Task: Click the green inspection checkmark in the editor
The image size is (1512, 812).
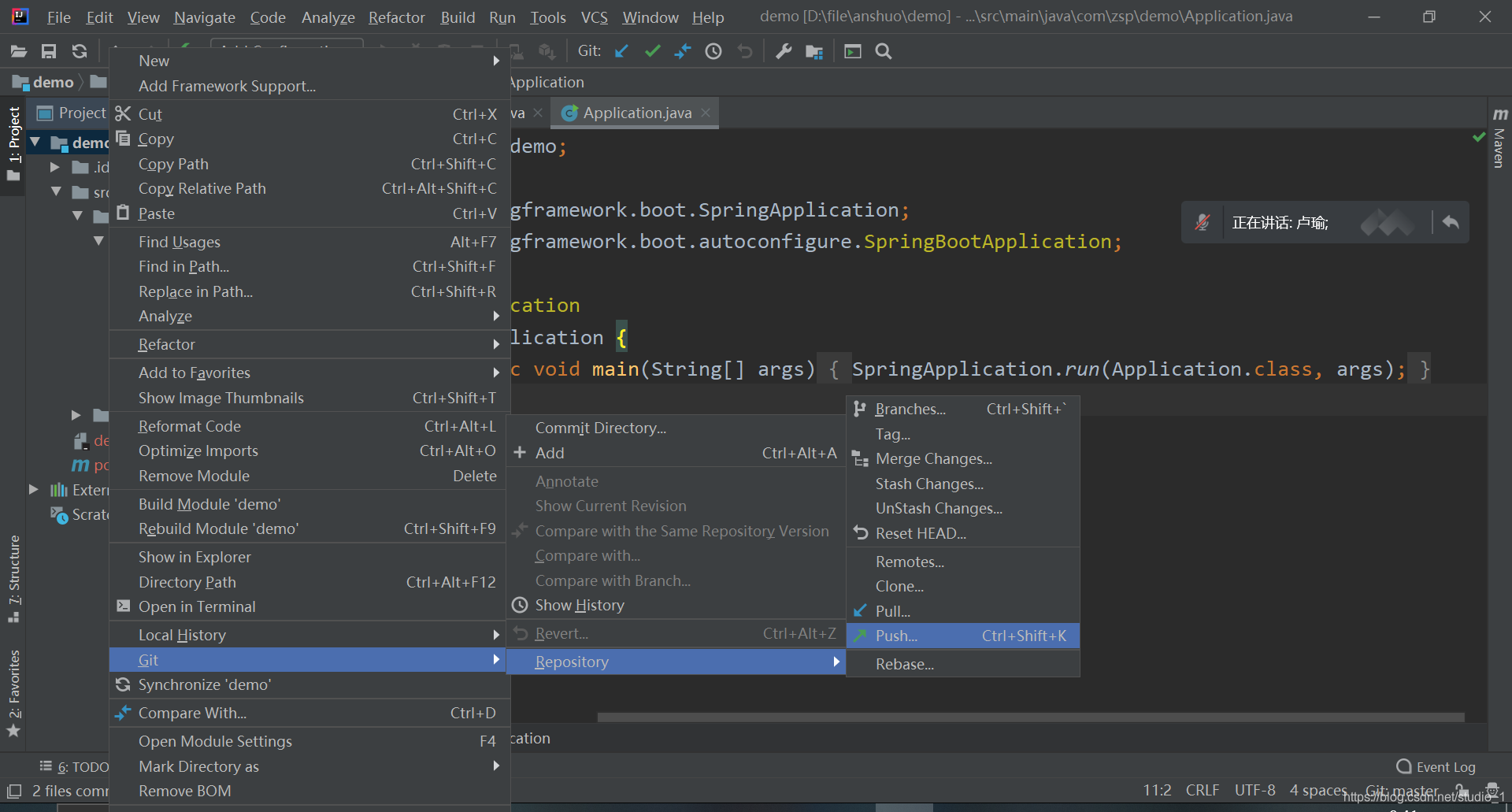Action: (x=1479, y=137)
